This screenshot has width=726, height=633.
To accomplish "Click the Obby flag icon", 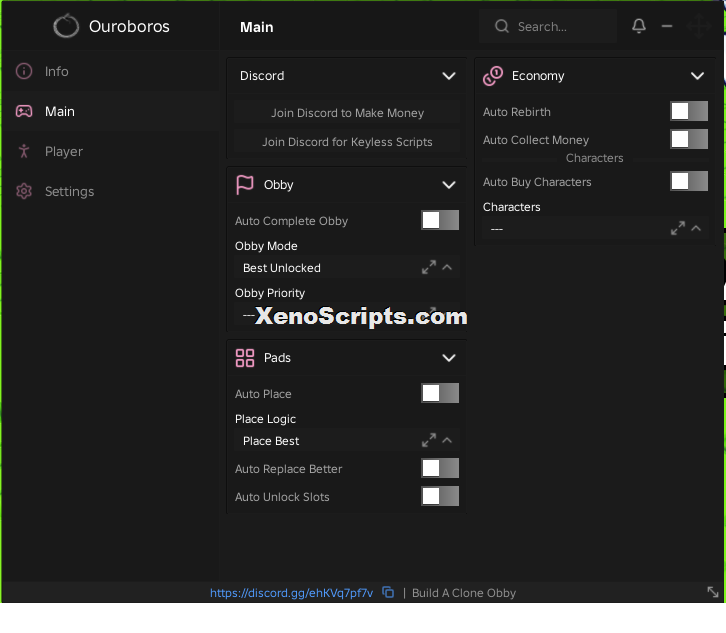I will 245,185.
